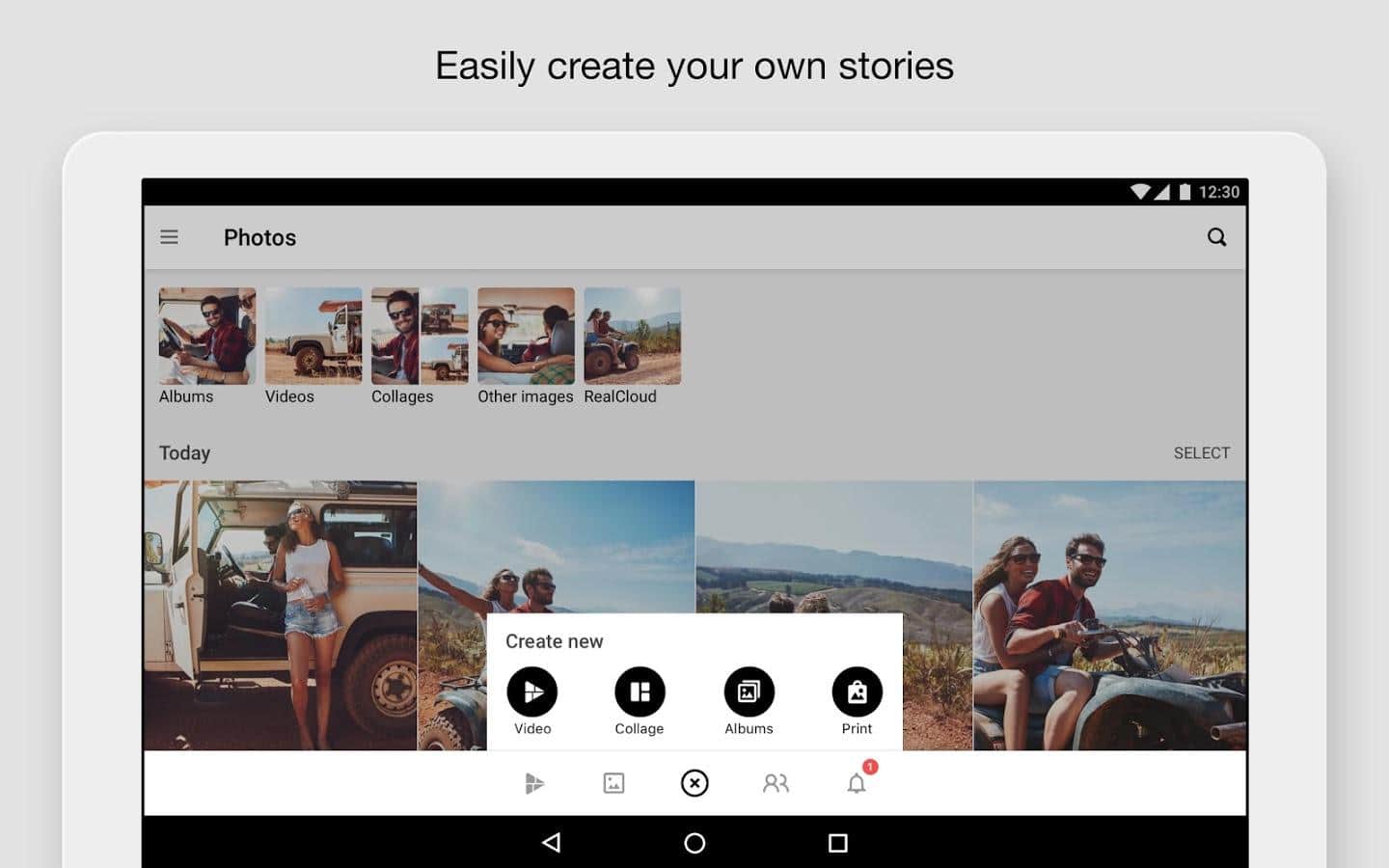
Task: Tap Android home circle button
Action: coord(694,843)
